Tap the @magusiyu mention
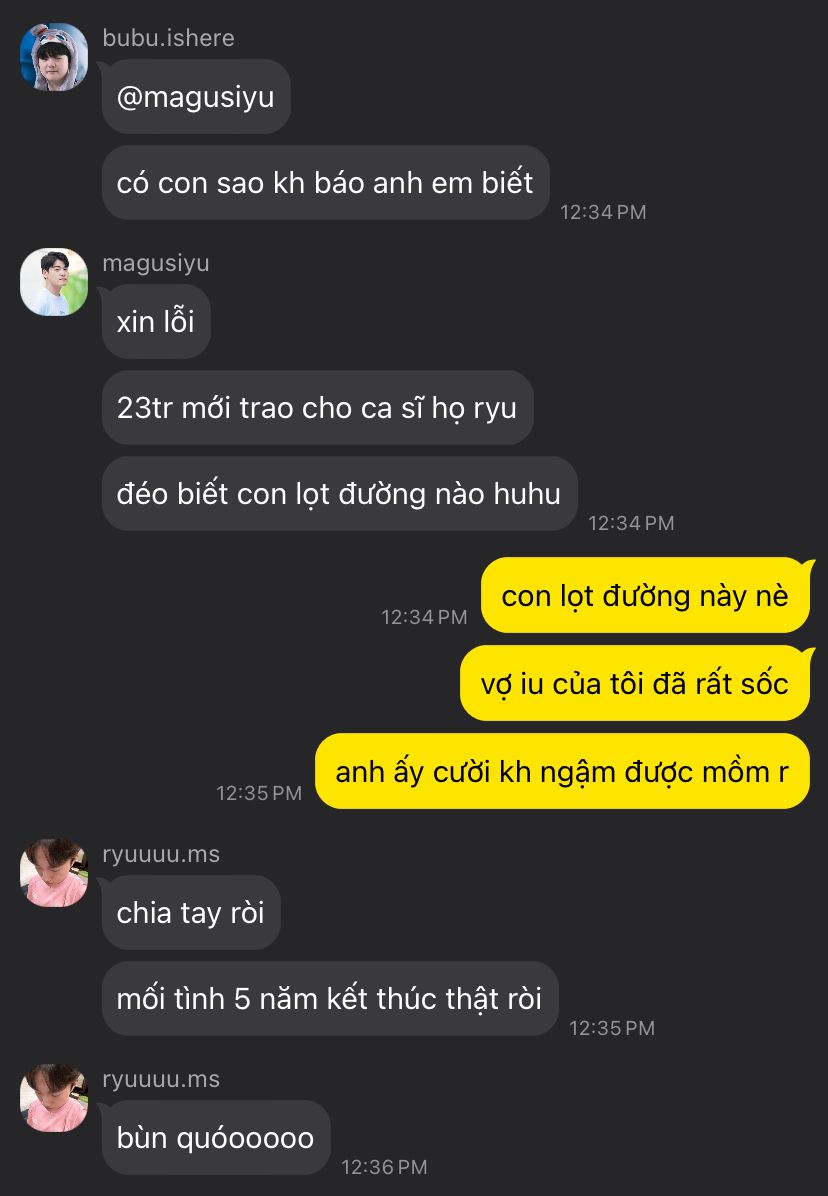This screenshot has width=828, height=1196. [196, 97]
